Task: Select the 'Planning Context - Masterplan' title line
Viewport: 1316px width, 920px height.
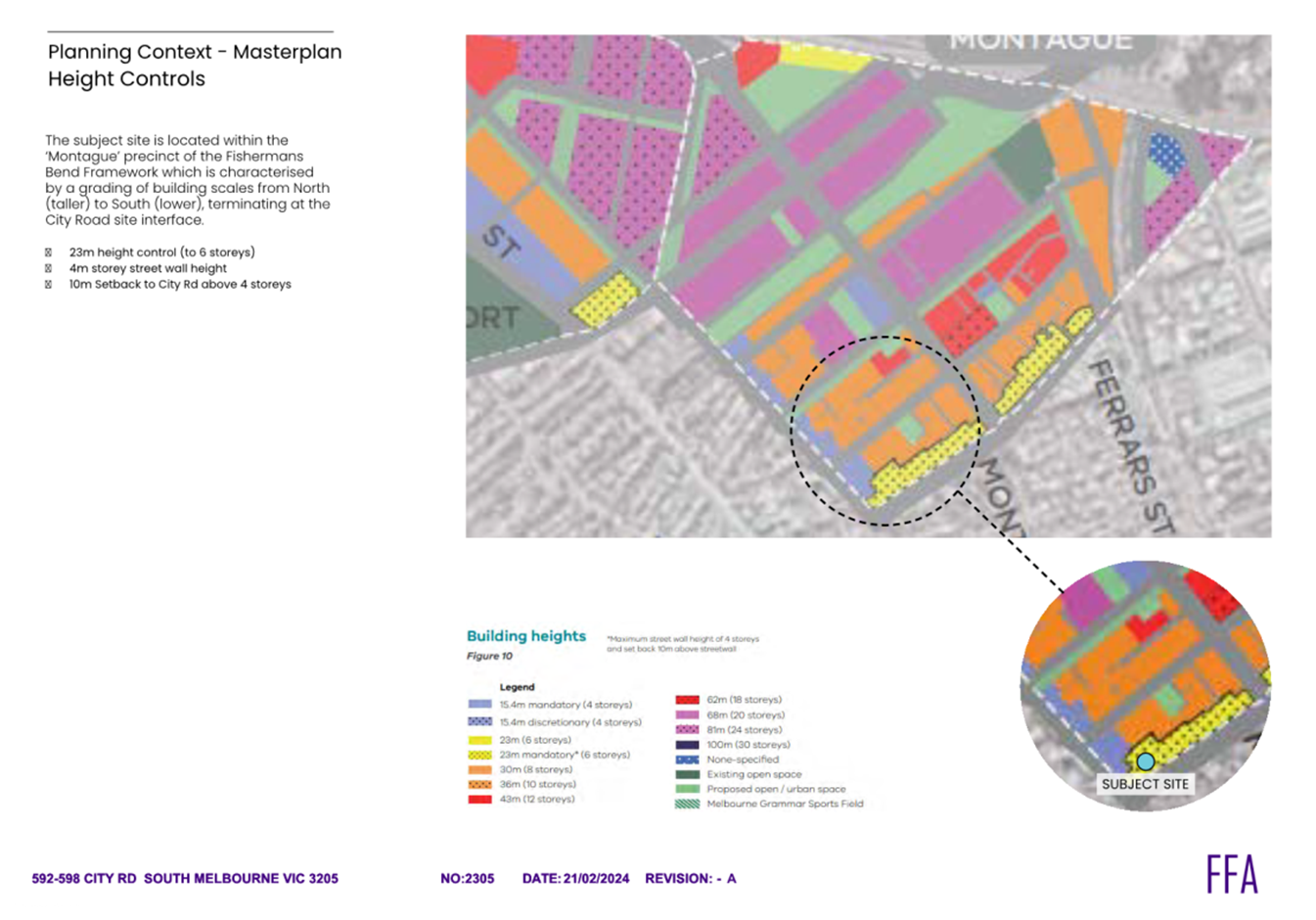Action: pos(195,52)
